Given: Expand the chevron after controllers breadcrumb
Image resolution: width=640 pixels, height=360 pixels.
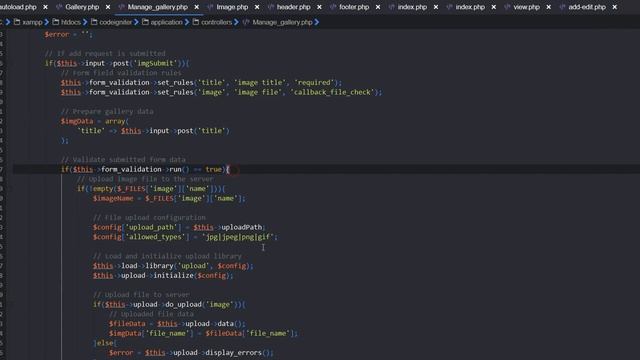Looking at the screenshot, I should point(236,22).
